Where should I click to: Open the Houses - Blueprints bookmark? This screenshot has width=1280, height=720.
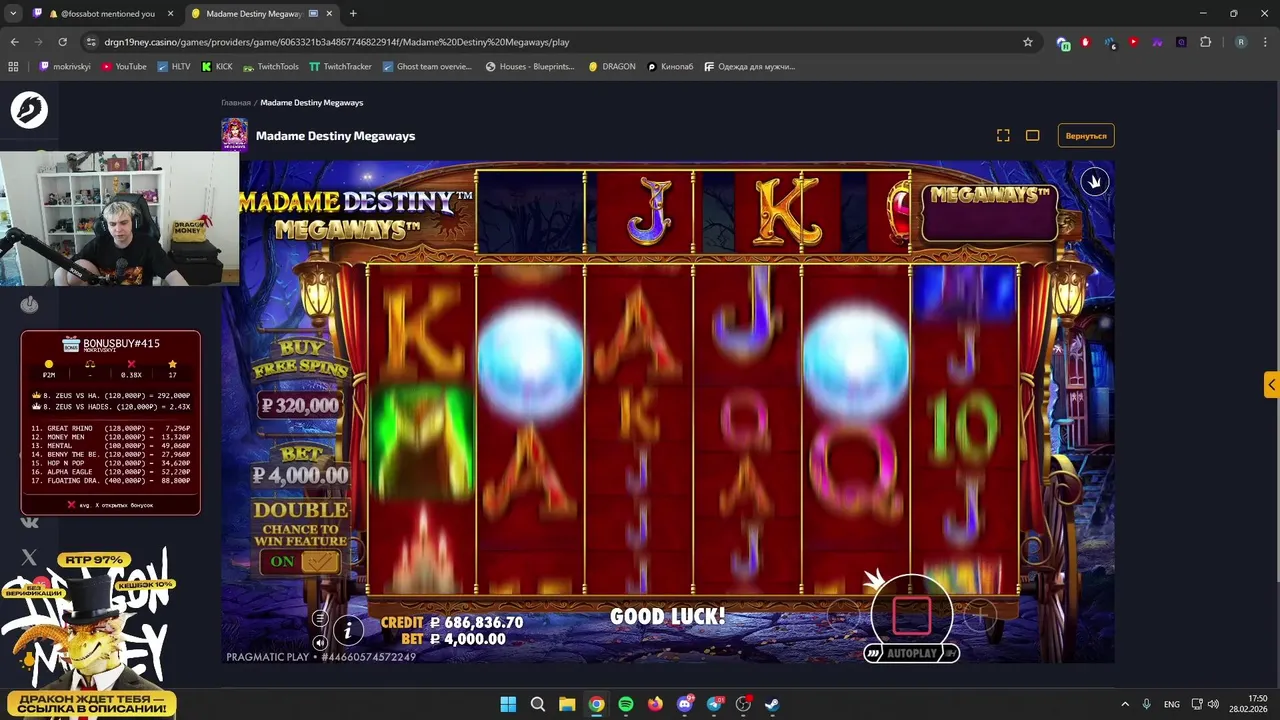(530, 66)
